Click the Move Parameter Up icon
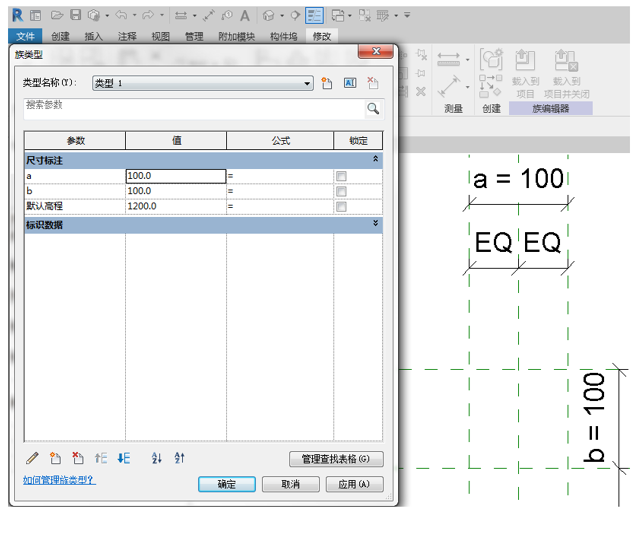Screen dimensions: 643x533 click(x=101, y=458)
